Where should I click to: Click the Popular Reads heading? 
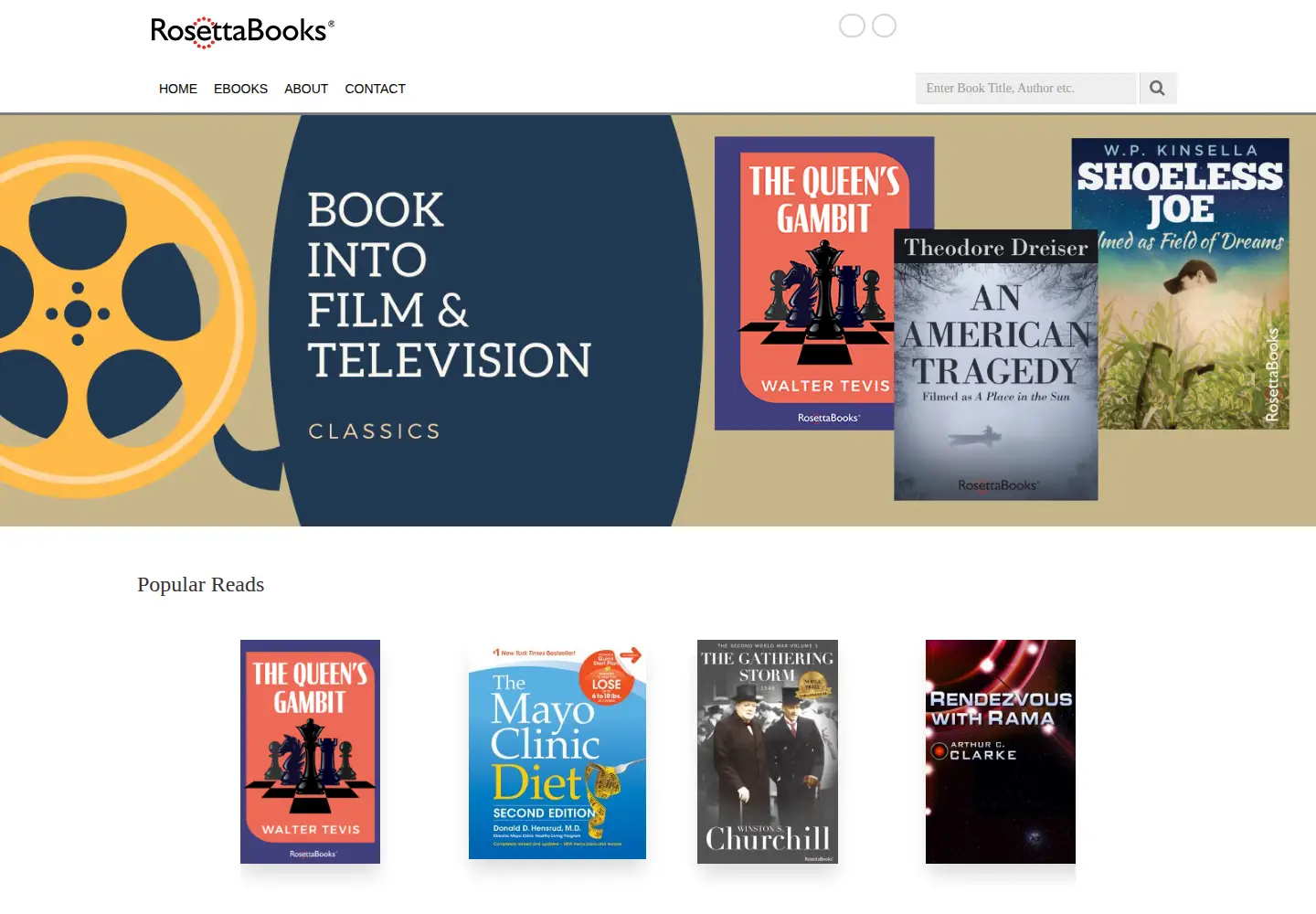click(201, 585)
